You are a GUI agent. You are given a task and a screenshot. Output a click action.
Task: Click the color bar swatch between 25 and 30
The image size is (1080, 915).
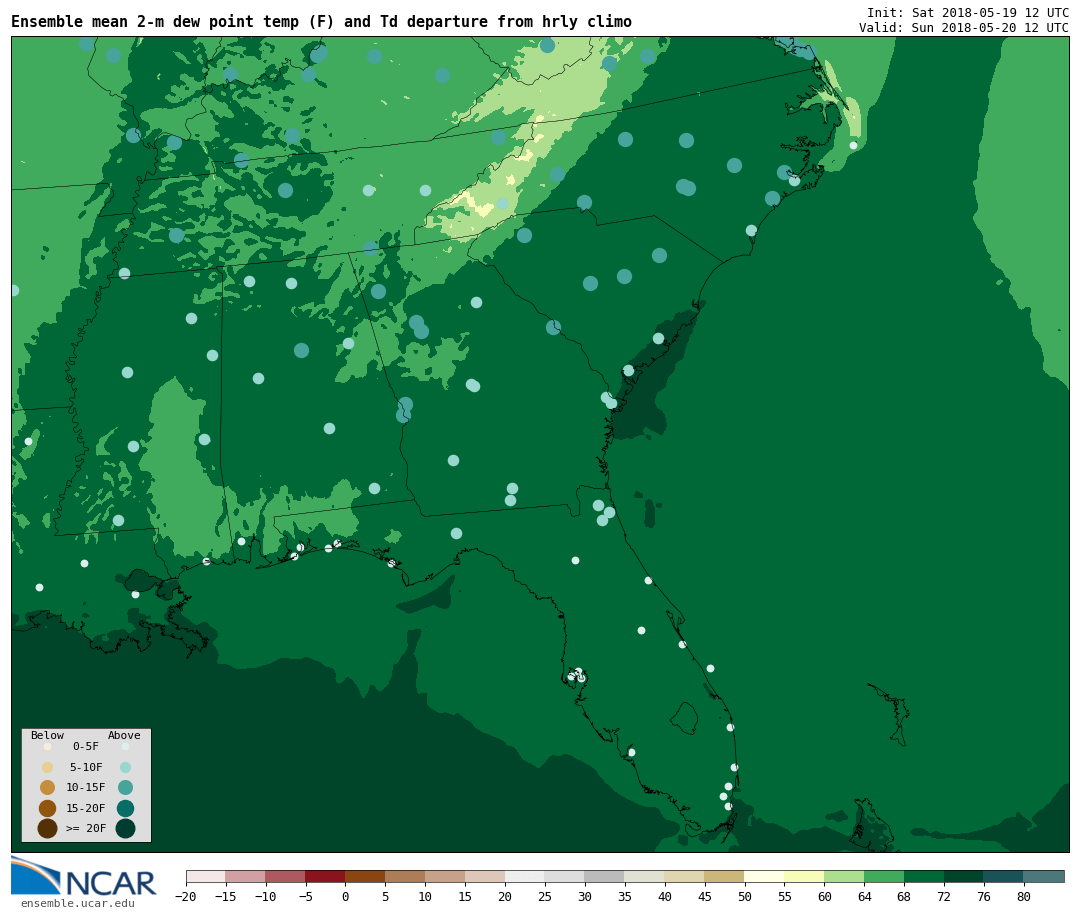pyautogui.click(x=565, y=876)
